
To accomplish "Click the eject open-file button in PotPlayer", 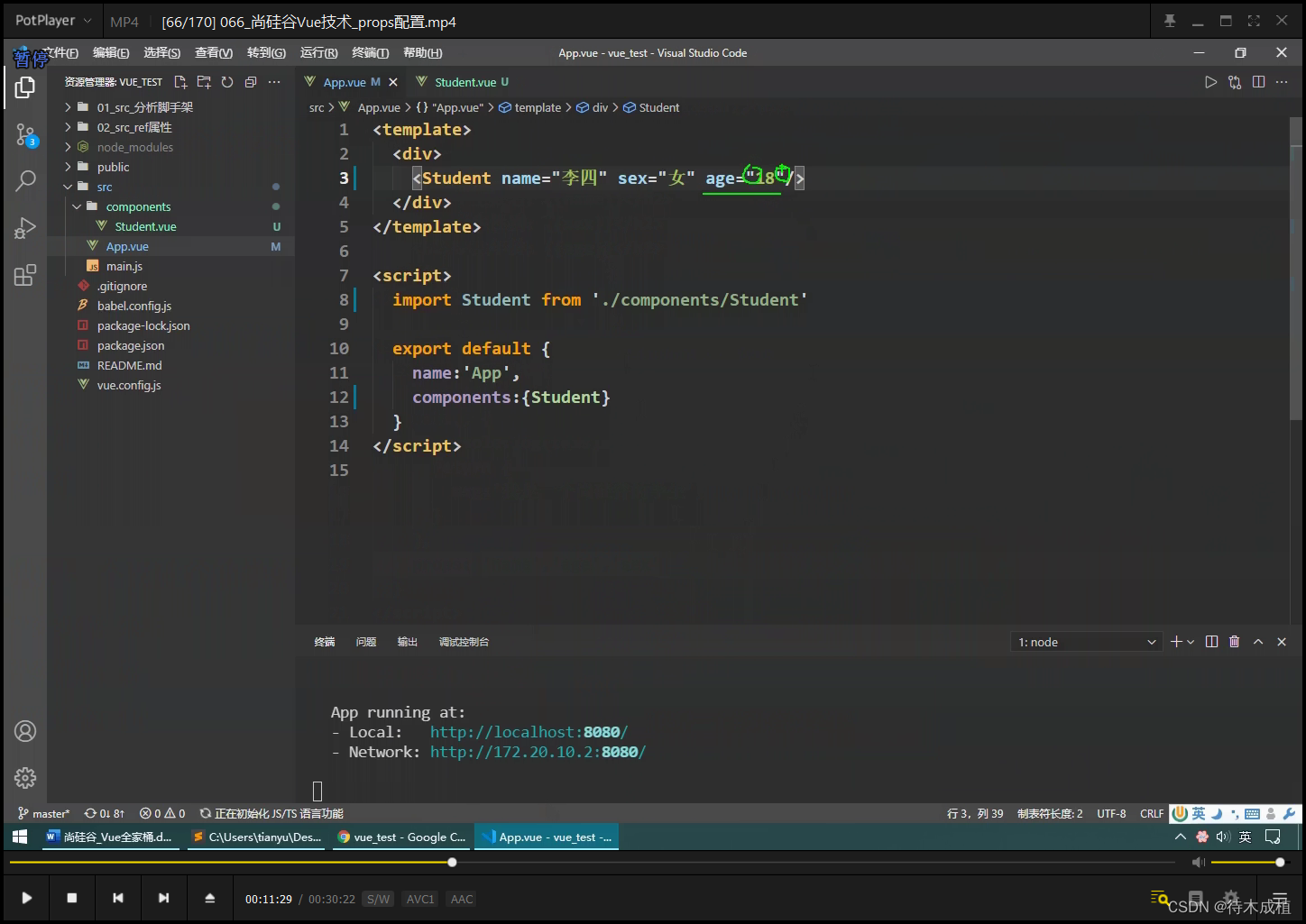I will (209, 898).
